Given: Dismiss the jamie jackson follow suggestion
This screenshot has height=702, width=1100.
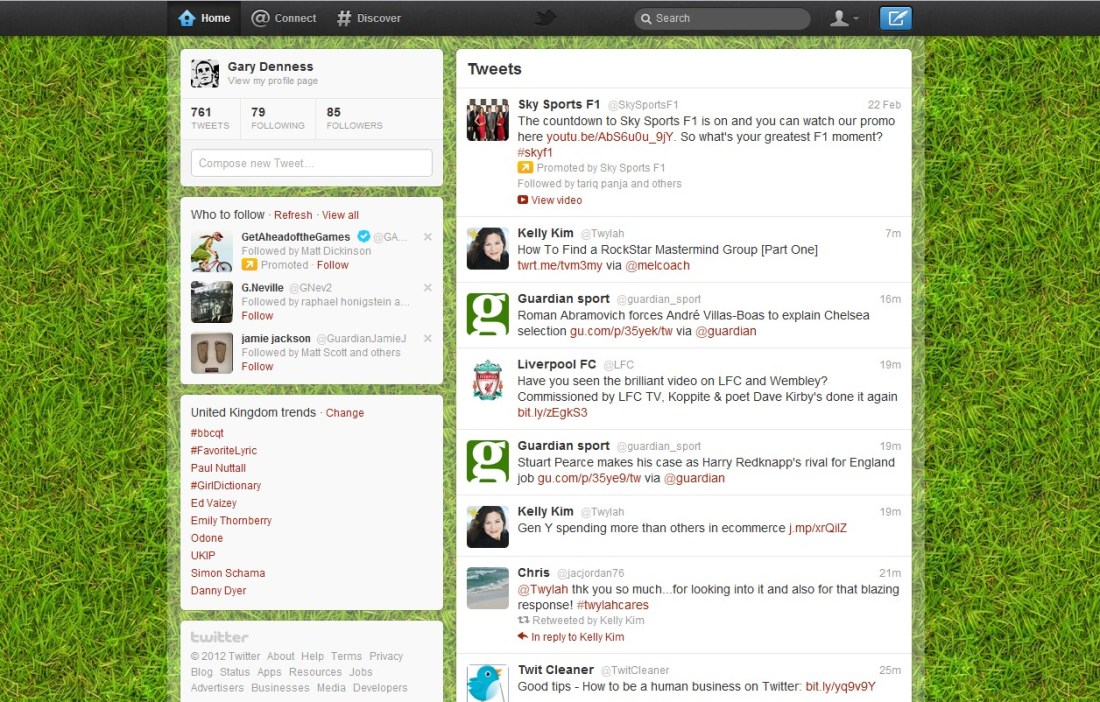Looking at the screenshot, I should pos(428,339).
